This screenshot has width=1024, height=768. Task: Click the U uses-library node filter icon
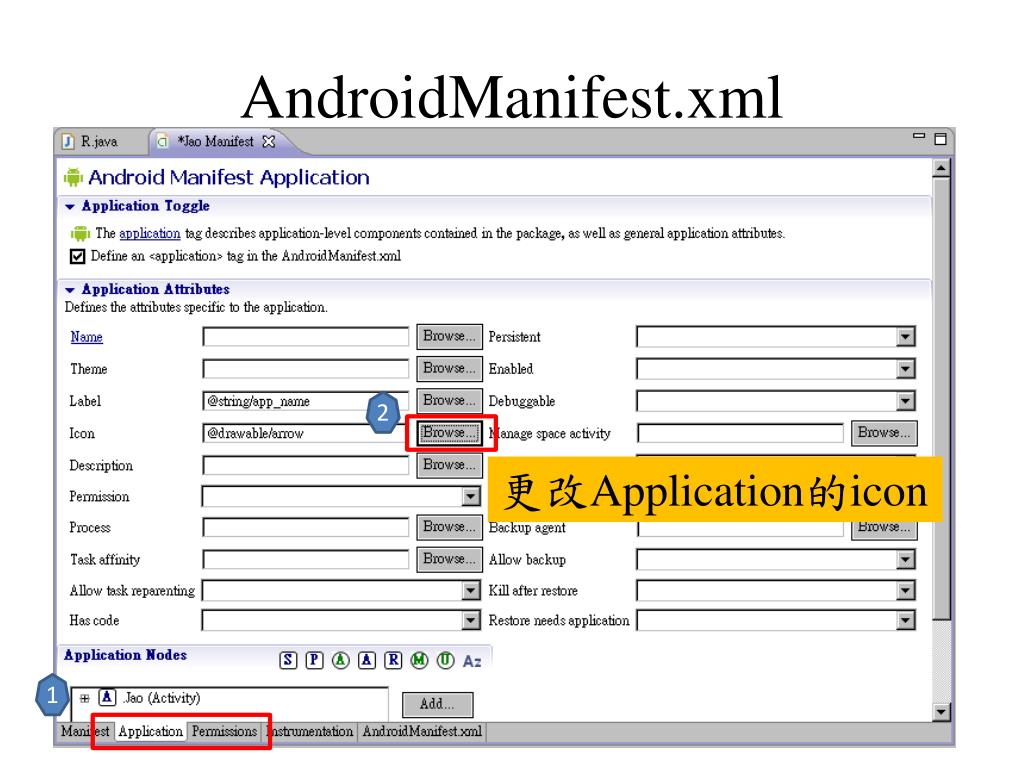click(x=445, y=660)
